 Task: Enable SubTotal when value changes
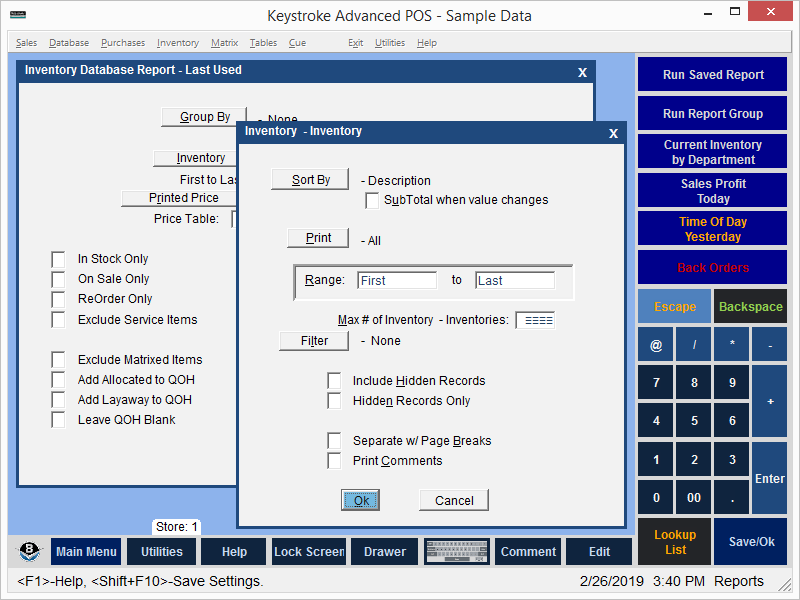coord(373,200)
